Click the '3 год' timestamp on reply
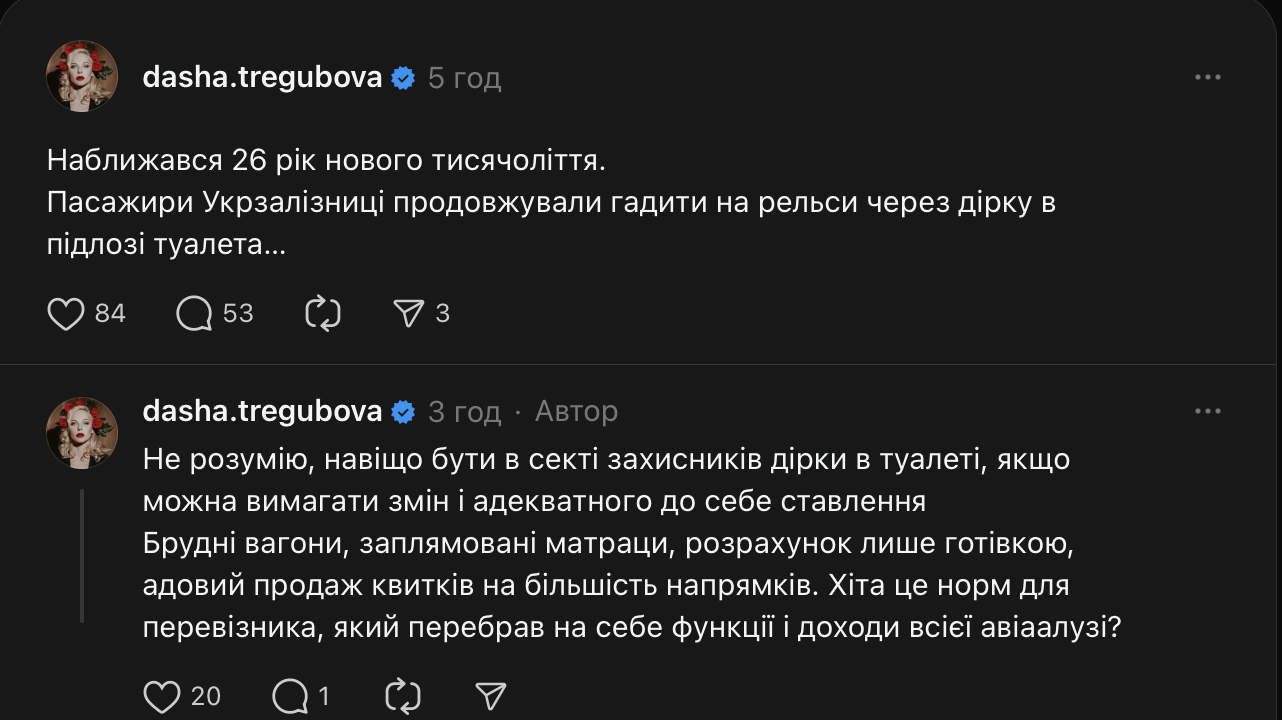Screen dimensions: 1282x720 click(x=464, y=411)
